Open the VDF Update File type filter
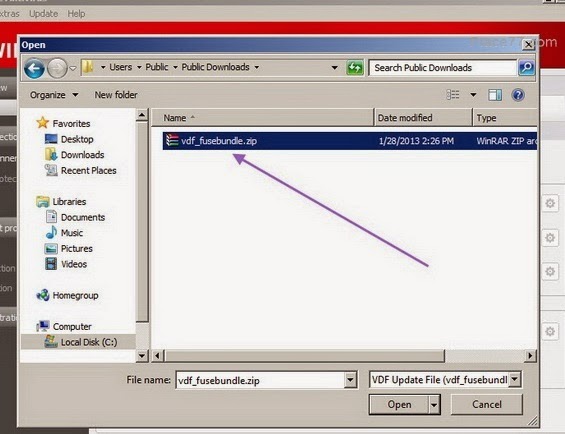The height and width of the screenshot is (434, 565). pos(445,380)
